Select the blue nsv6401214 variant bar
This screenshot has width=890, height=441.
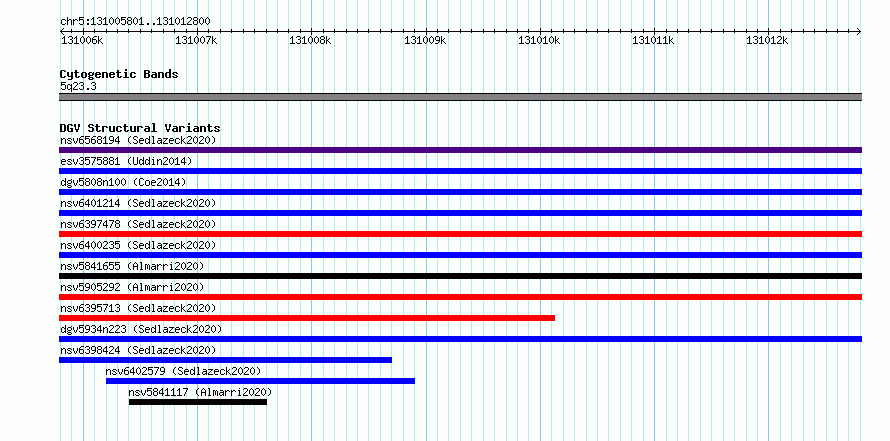click(460, 213)
